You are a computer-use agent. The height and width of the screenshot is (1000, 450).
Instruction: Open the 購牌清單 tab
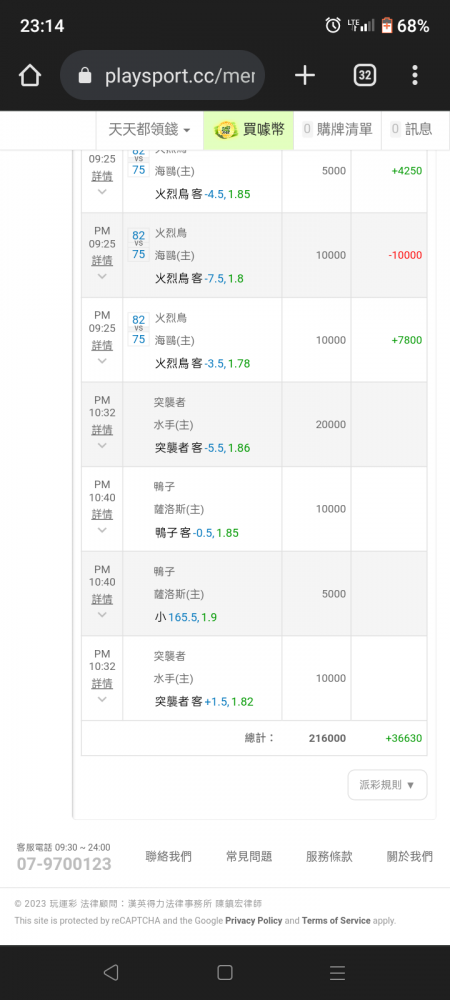click(x=337, y=129)
